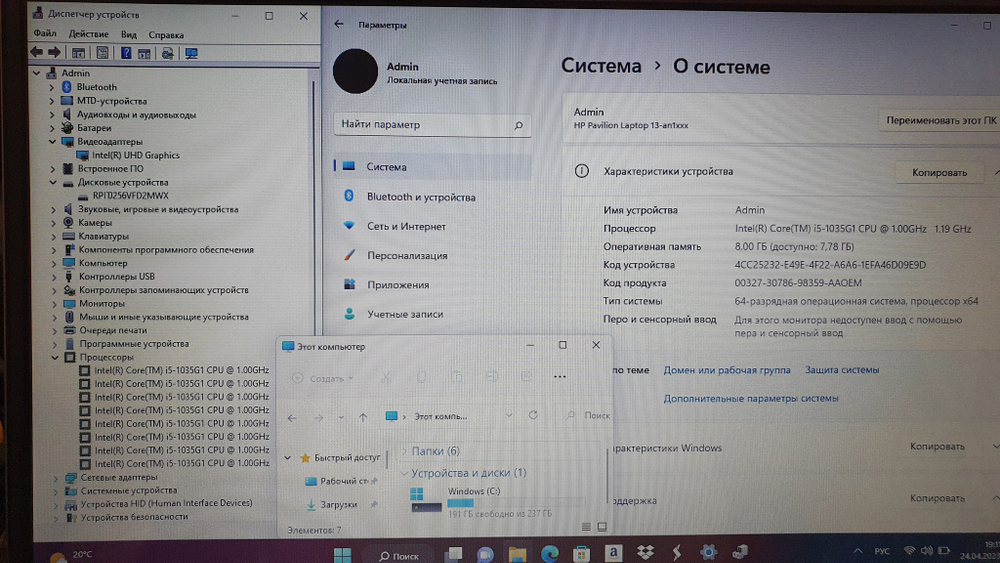Expand the Bluetooth node in device tree
This screenshot has height=563, width=1000.
pos(52,87)
